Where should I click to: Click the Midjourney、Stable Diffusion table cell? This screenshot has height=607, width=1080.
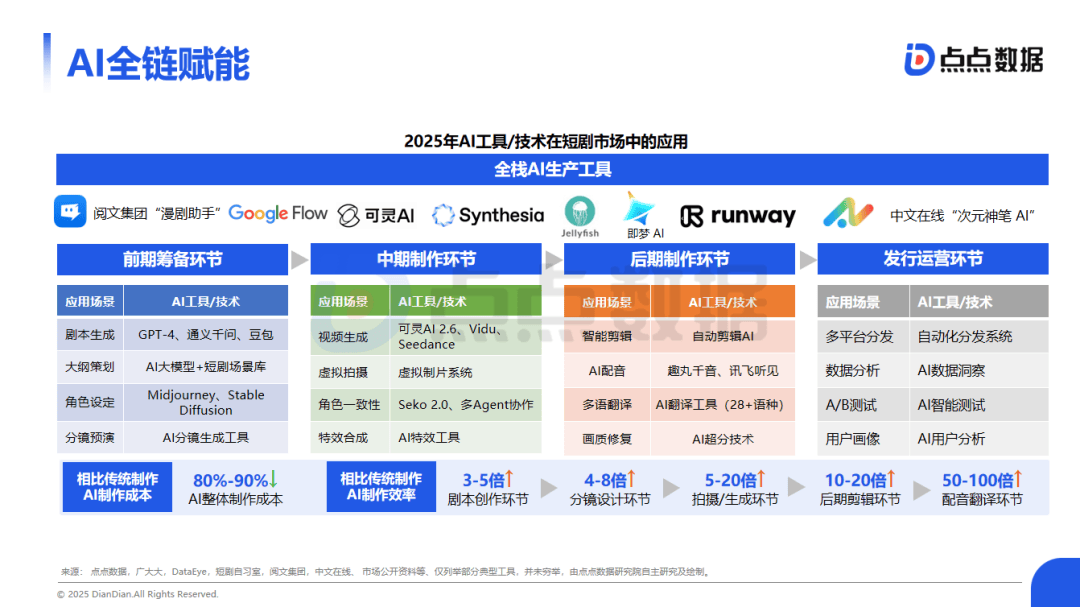206,402
